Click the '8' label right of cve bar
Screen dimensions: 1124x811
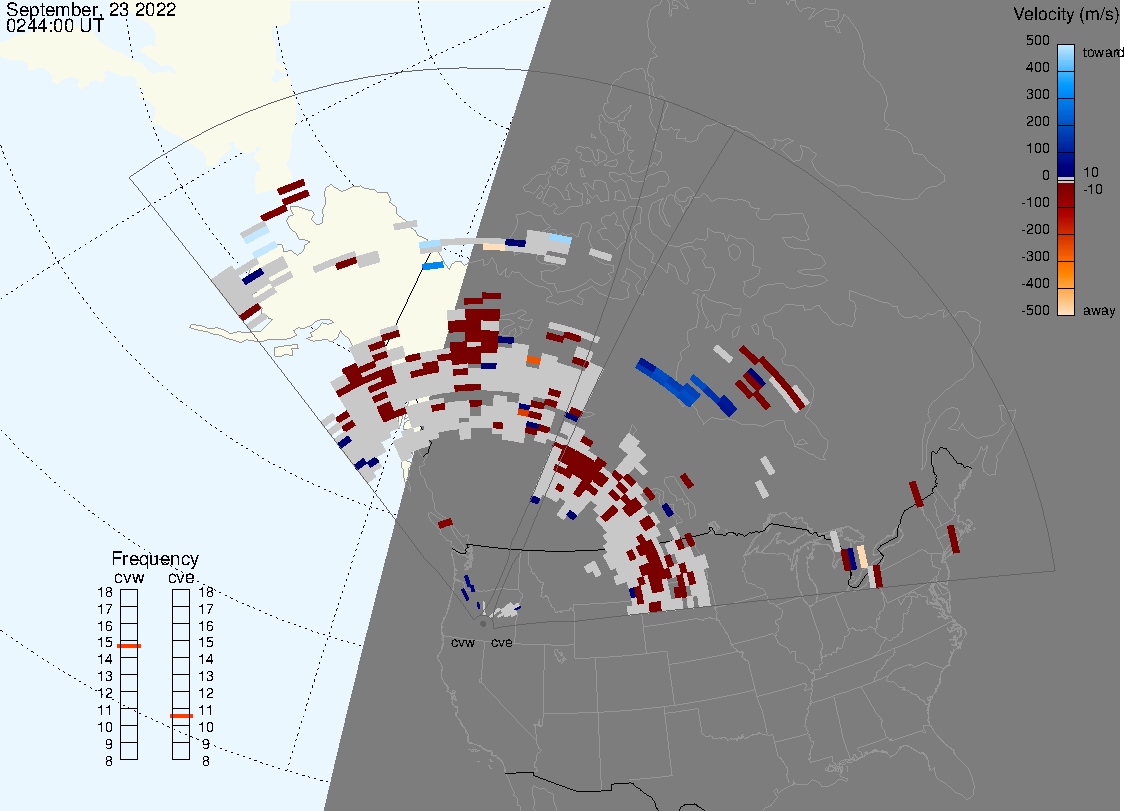[x=206, y=762]
